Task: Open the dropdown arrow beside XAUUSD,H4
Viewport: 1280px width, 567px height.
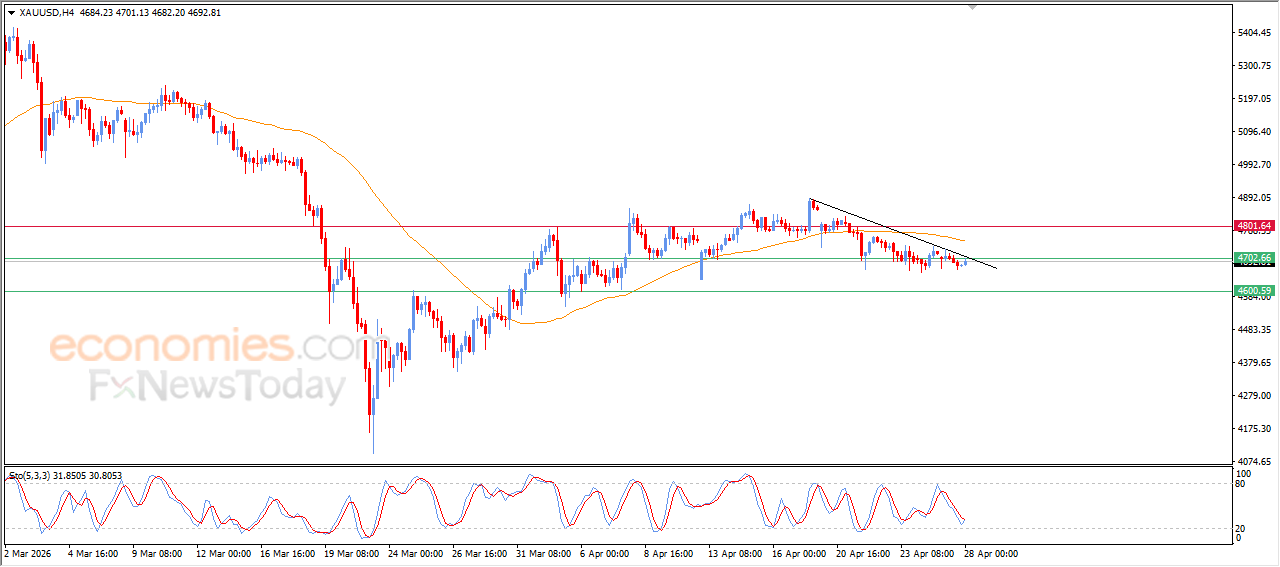Action: pyautogui.click(x=11, y=13)
